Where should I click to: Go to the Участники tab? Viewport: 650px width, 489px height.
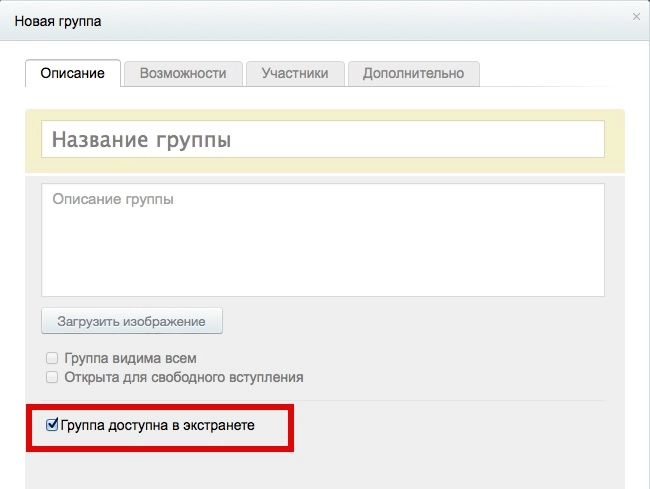[x=295, y=73]
